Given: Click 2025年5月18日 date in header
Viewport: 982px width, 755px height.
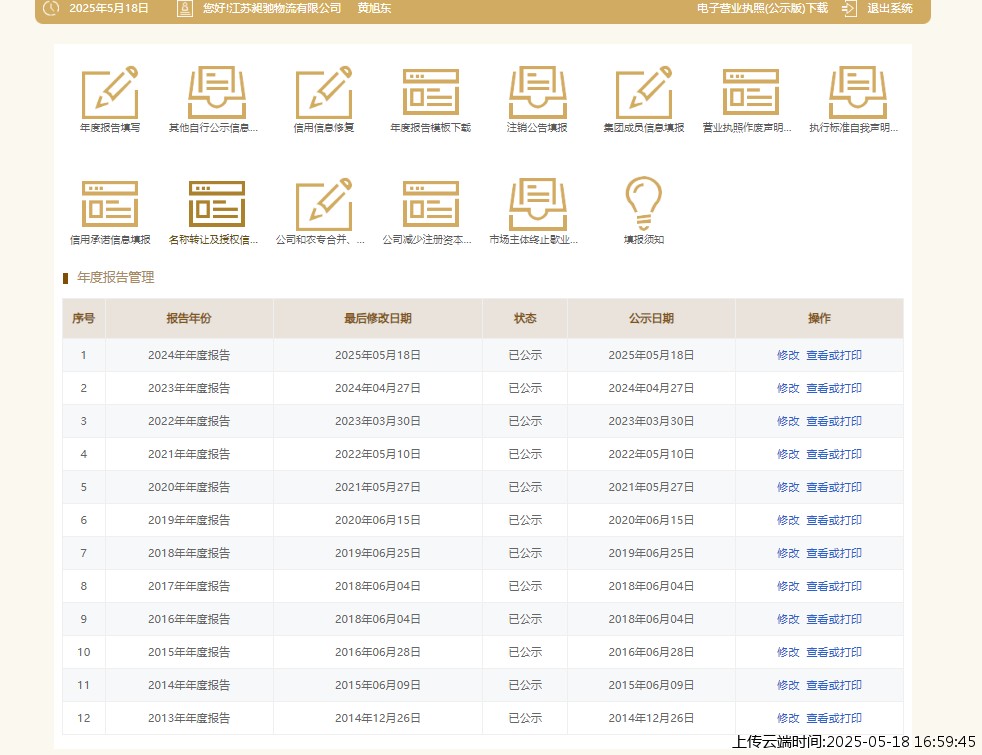Looking at the screenshot, I should [109, 8].
